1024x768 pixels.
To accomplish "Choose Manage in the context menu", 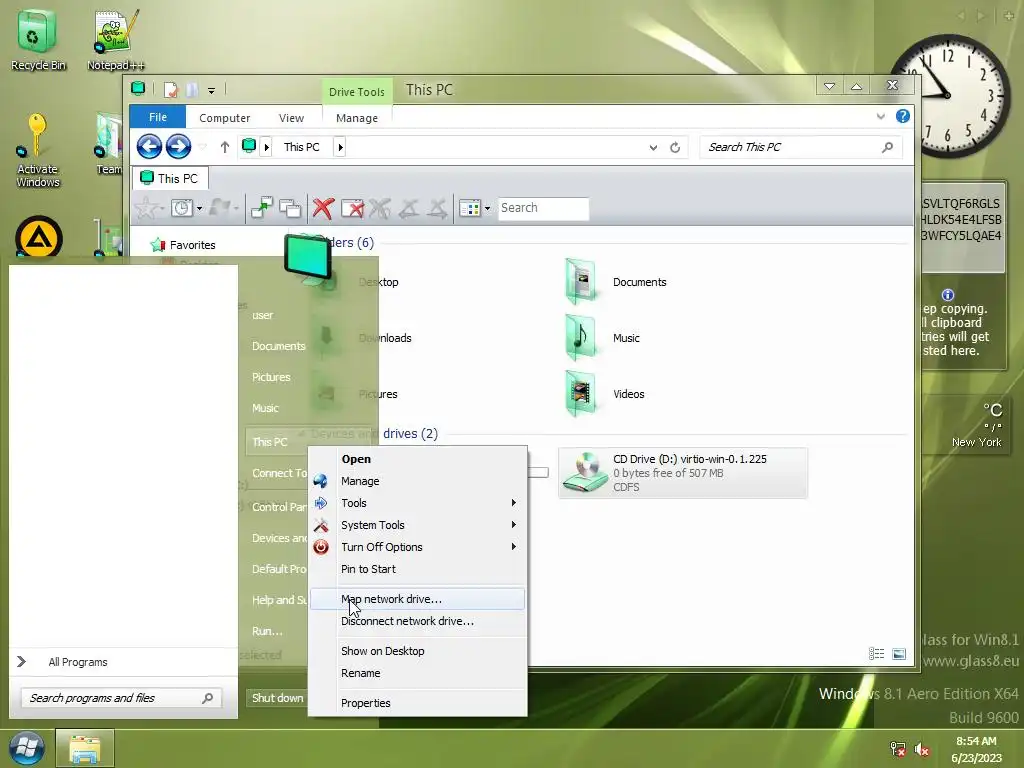I will [x=417, y=481].
